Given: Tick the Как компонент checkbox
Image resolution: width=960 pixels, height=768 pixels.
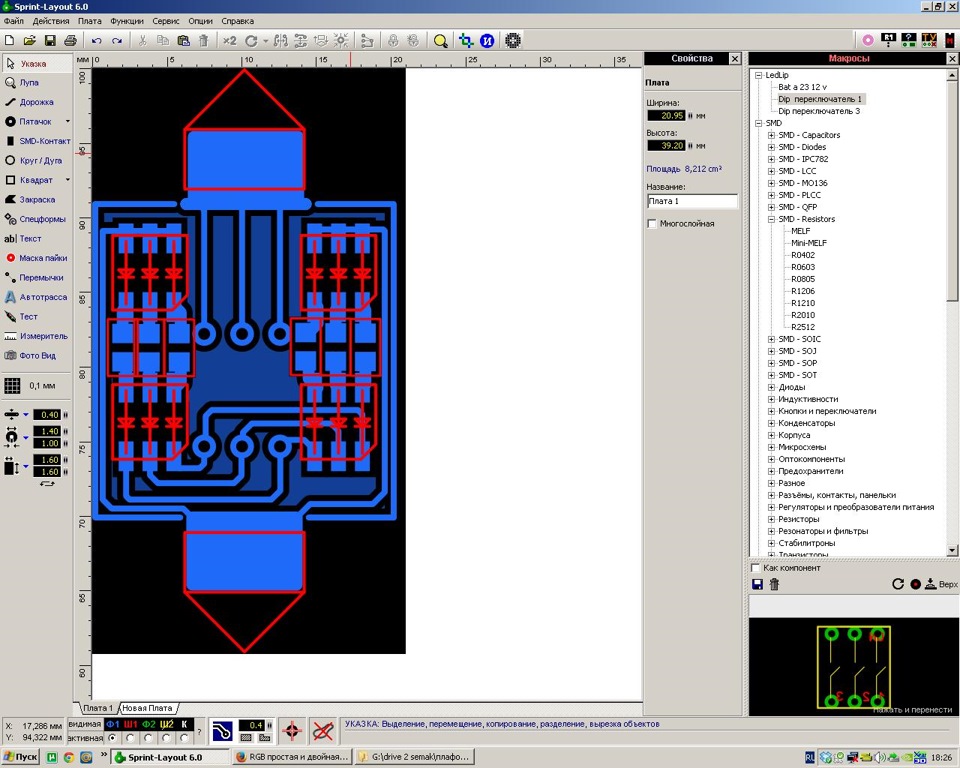Looking at the screenshot, I should pyautogui.click(x=756, y=568).
